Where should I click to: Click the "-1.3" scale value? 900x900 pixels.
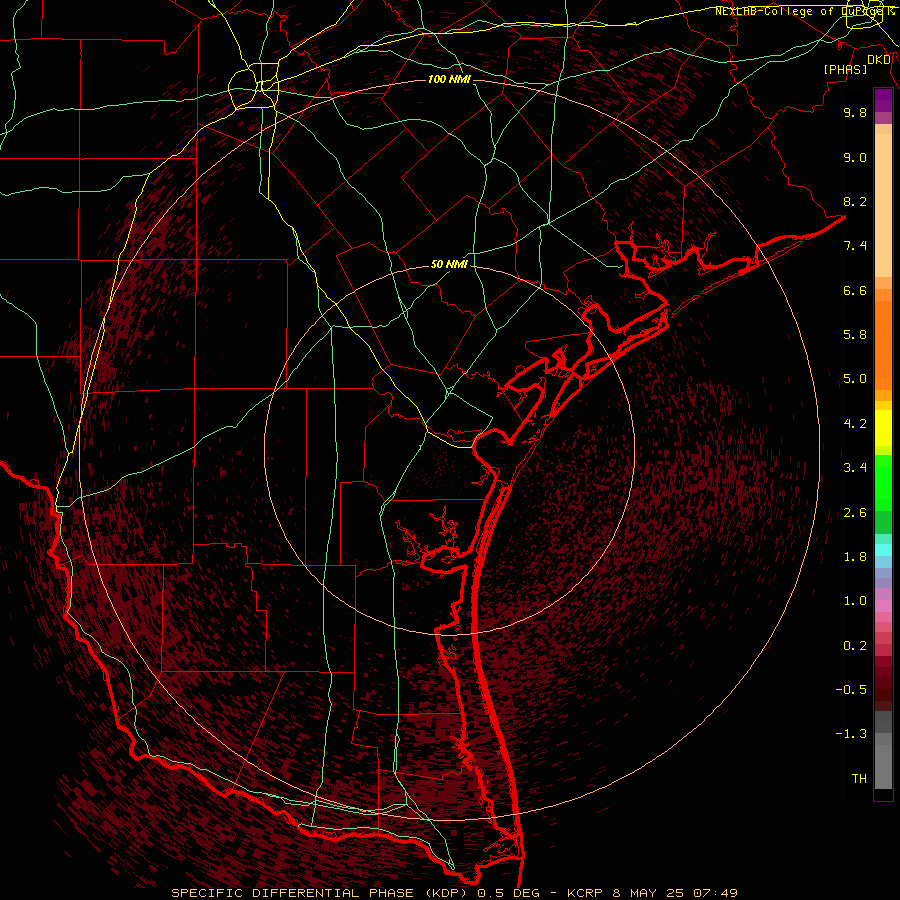[851, 734]
